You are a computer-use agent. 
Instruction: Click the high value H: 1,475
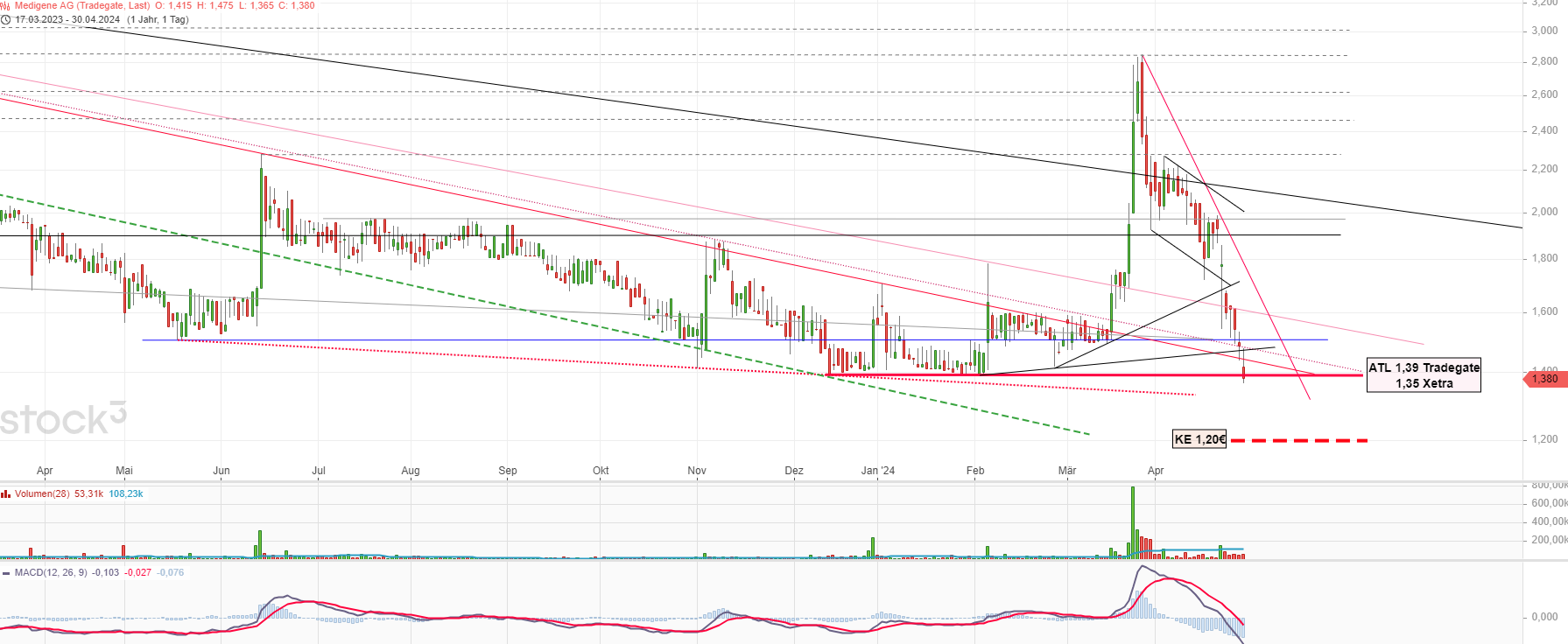(215, 5)
